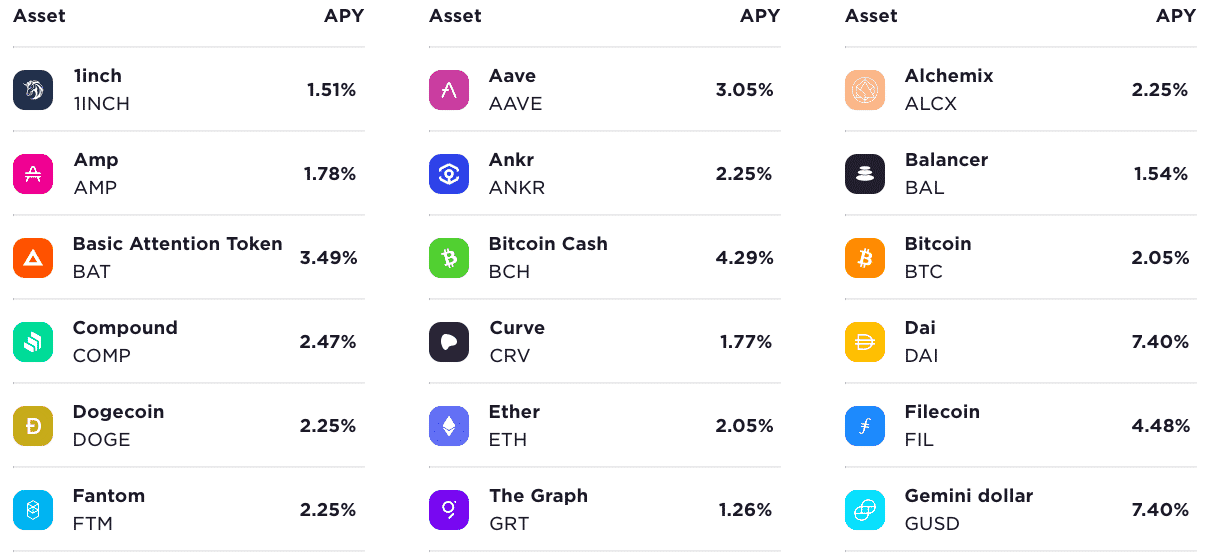The image size is (1218, 553).
Task: Click the Balancer asset name
Action: 946,160
